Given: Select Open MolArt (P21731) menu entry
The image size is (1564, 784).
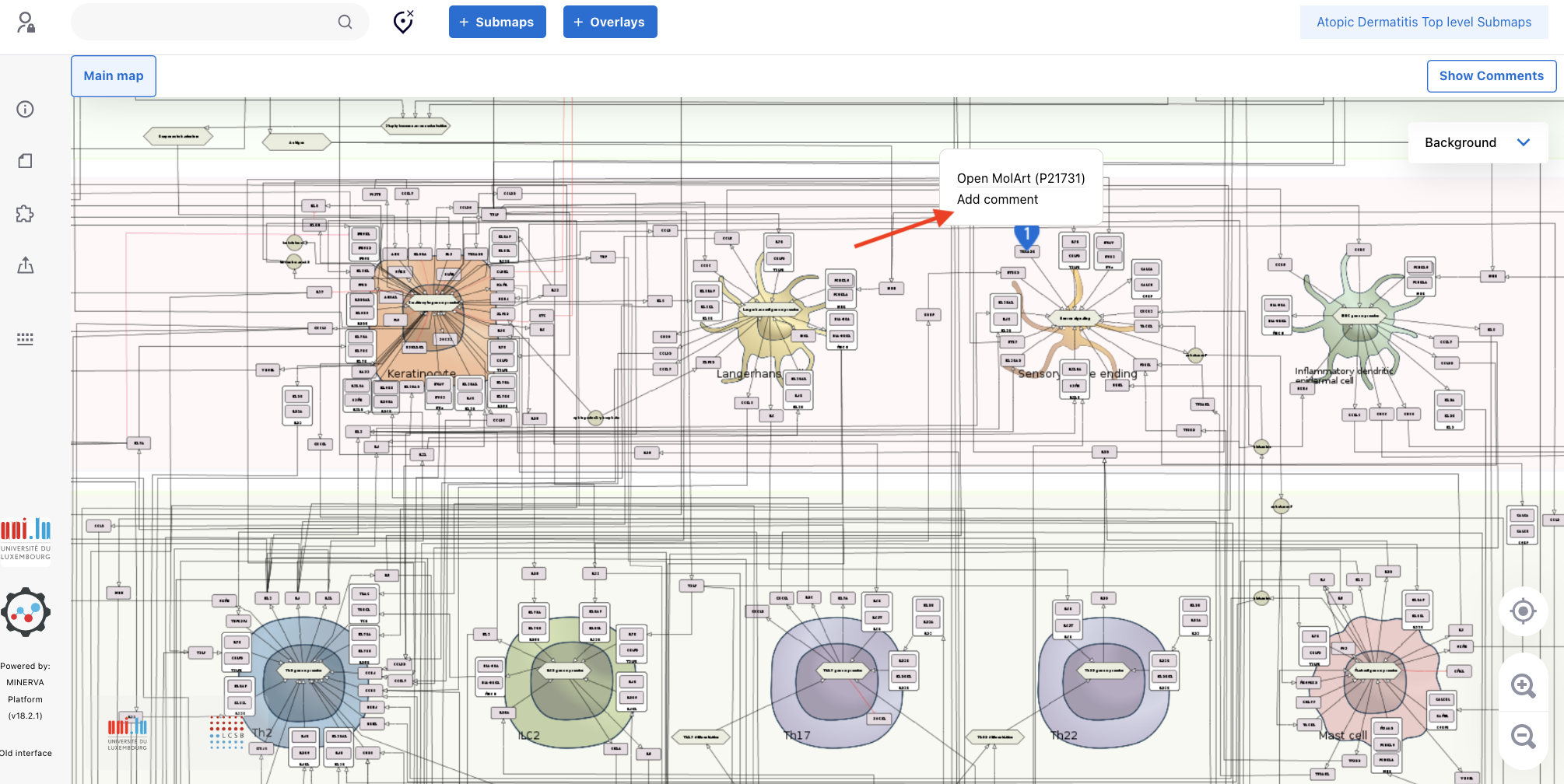Looking at the screenshot, I should pos(1020,178).
